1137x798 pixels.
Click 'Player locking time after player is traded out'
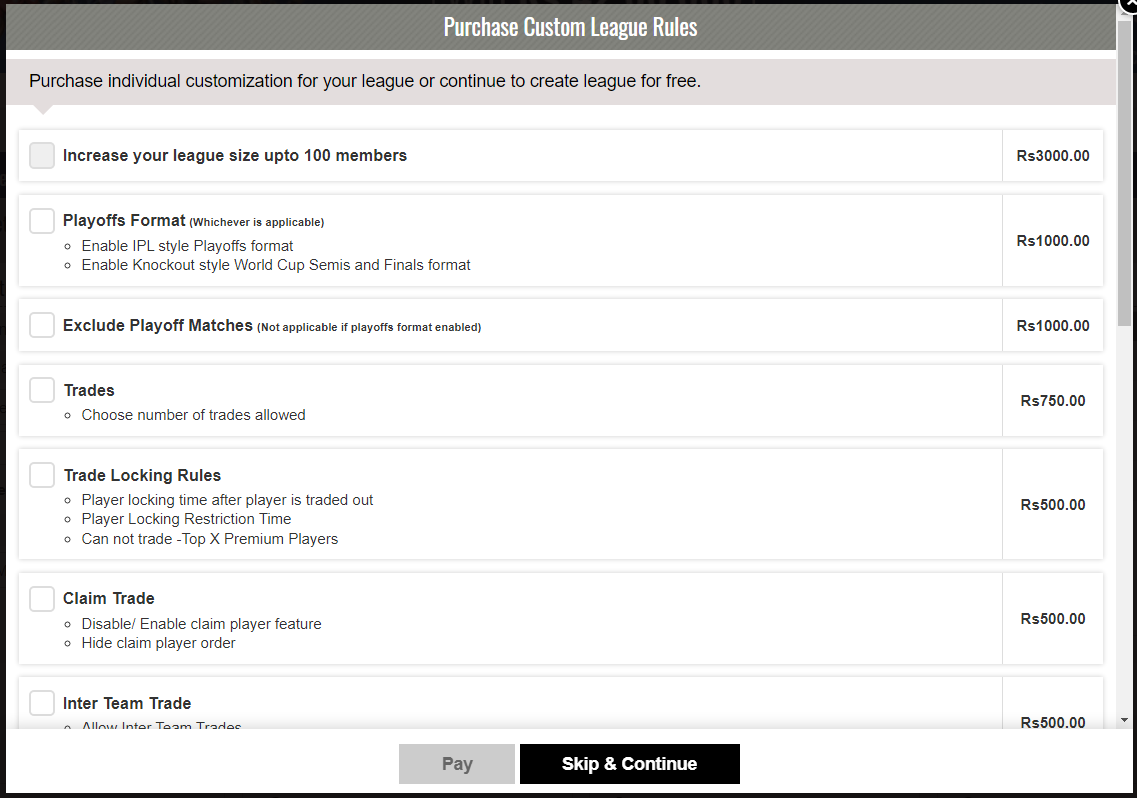click(227, 500)
